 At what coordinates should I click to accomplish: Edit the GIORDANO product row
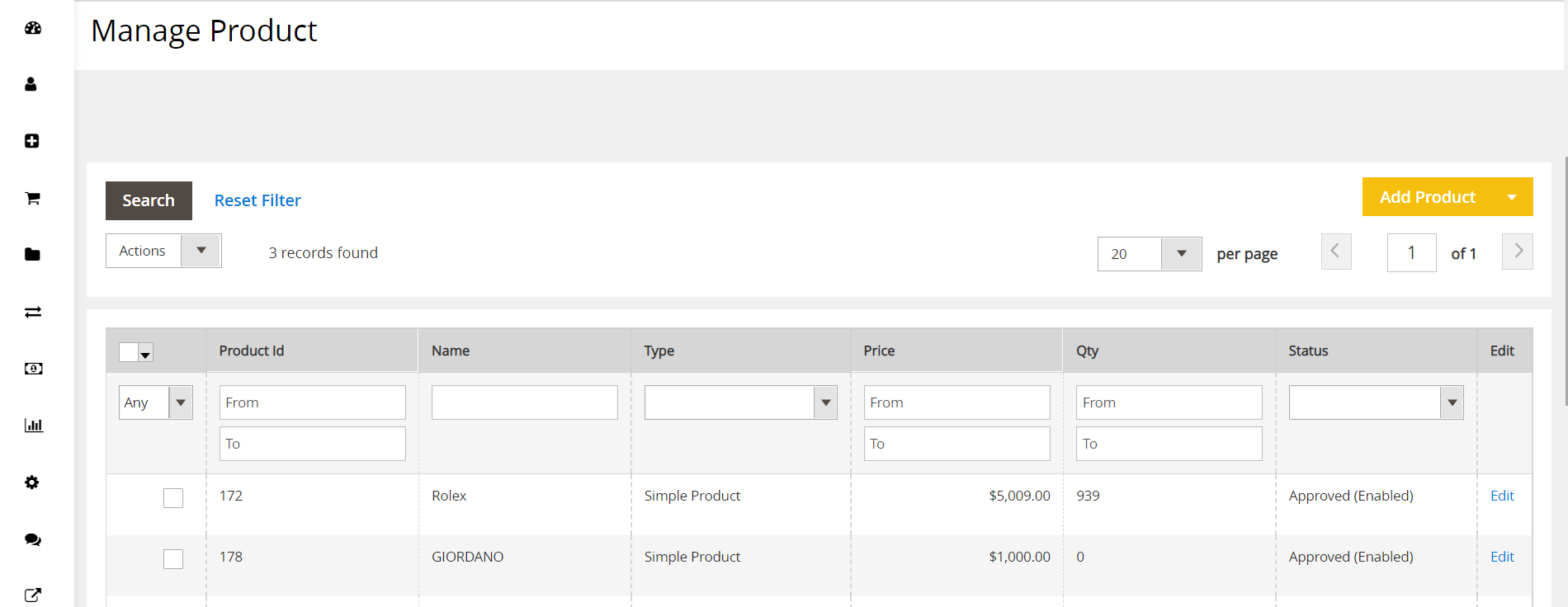point(1502,557)
